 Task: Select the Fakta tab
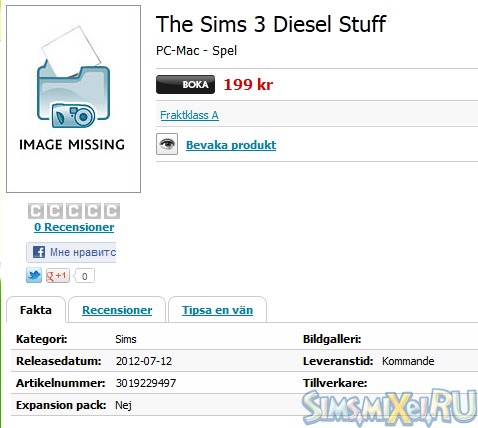(36, 310)
